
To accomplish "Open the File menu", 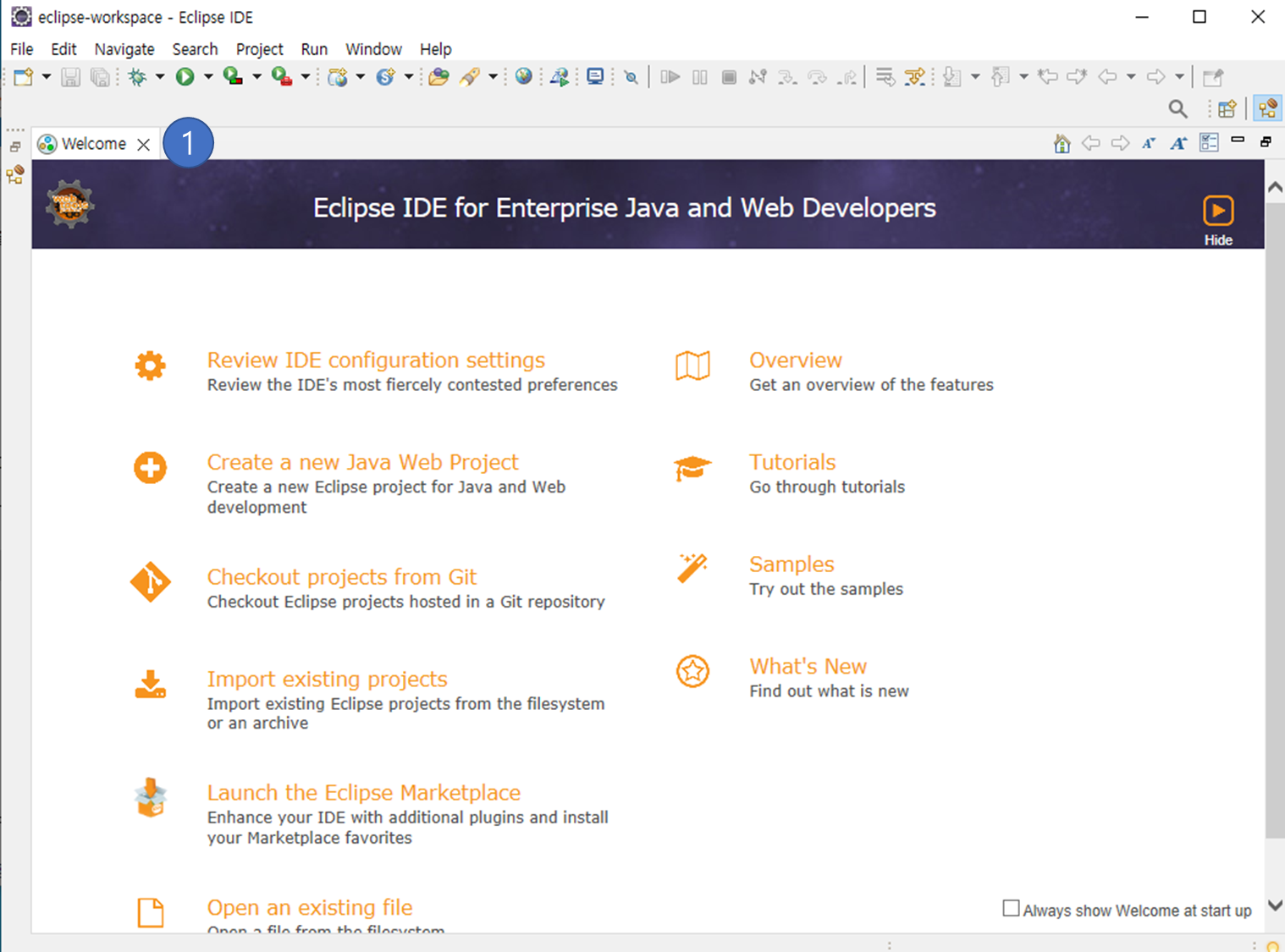I will coord(22,49).
